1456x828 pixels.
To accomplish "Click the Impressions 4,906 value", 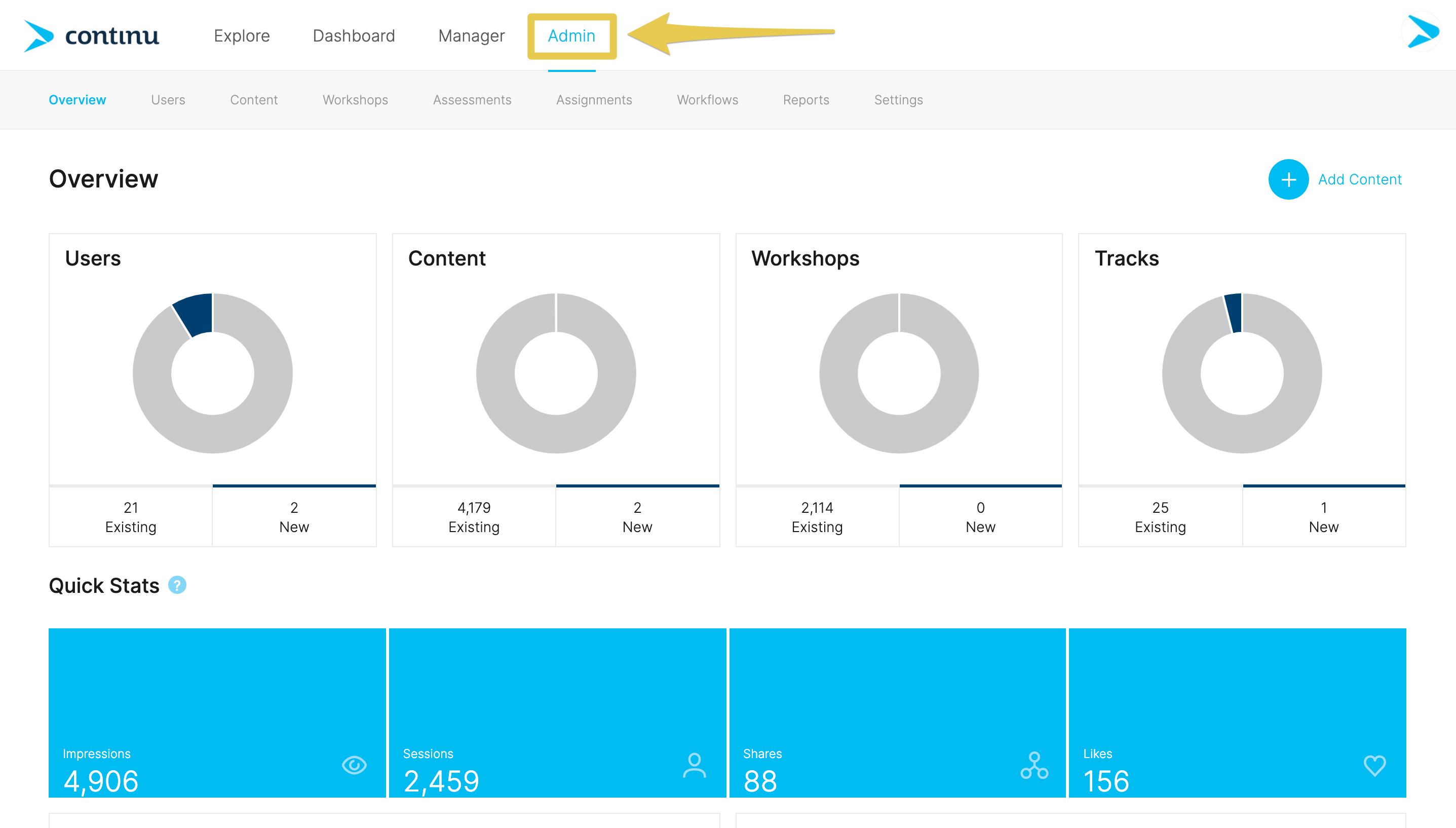I will click(101, 781).
